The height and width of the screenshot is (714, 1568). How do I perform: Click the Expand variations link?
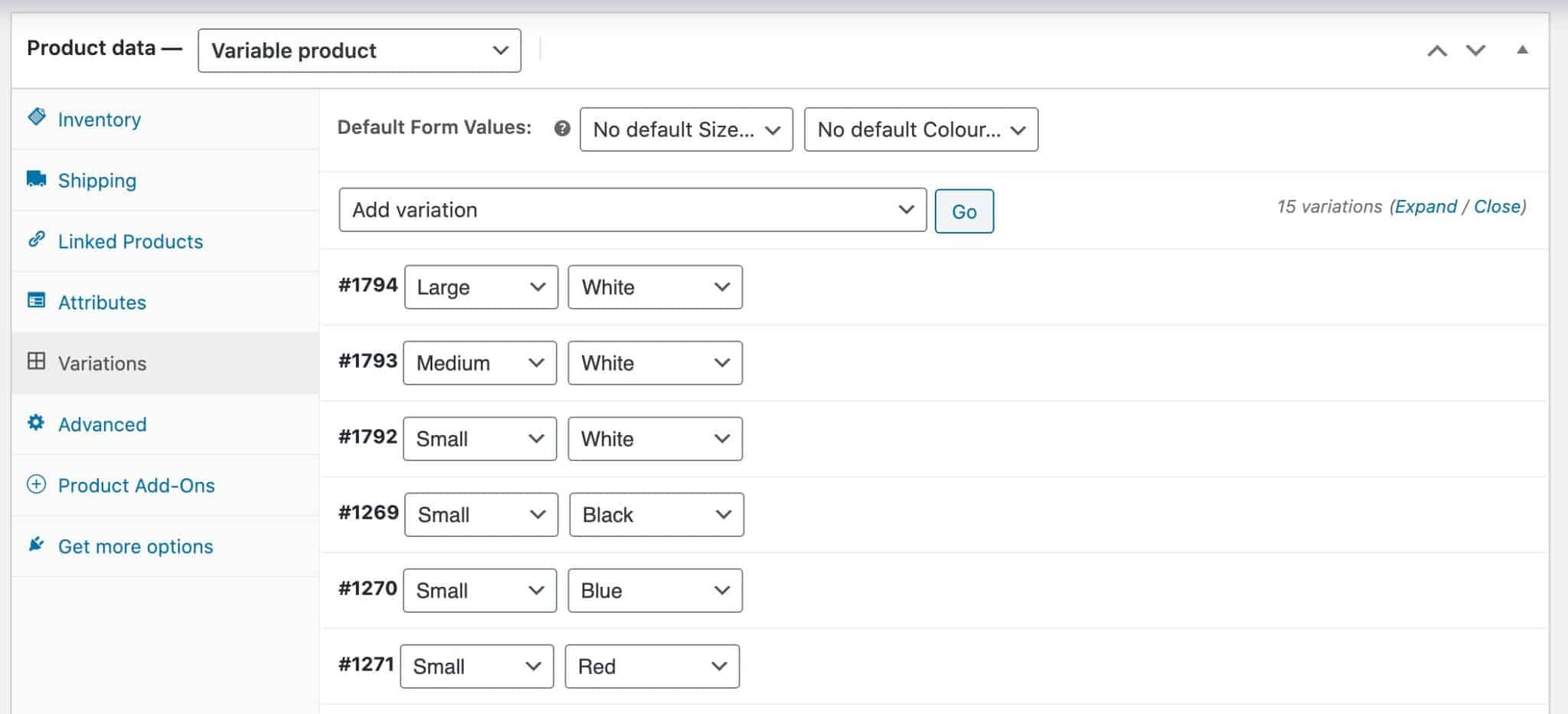[1425, 207]
